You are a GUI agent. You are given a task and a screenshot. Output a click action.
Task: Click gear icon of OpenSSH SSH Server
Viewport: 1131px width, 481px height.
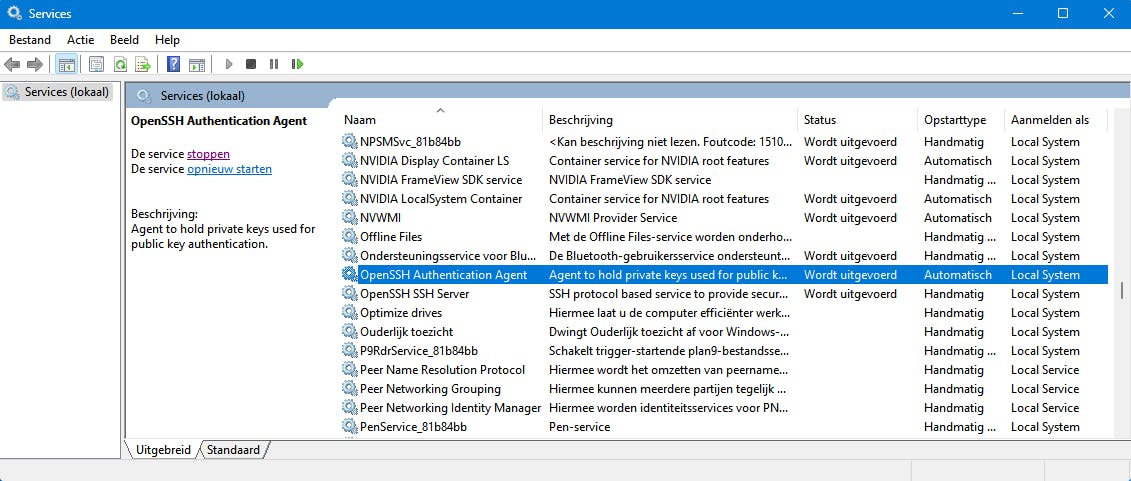pos(349,294)
